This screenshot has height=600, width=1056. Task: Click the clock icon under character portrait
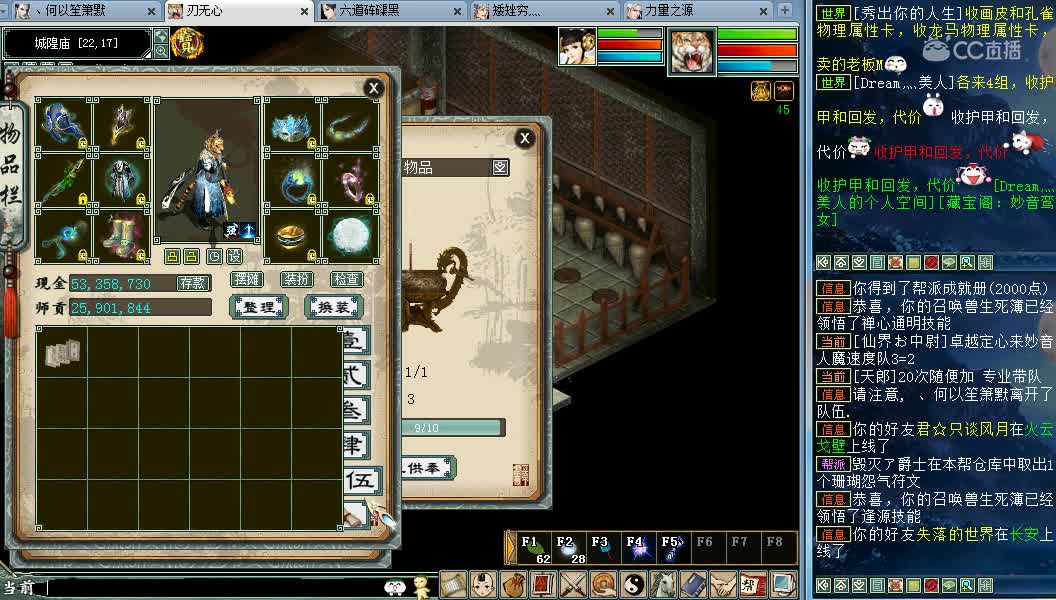coord(214,257)
